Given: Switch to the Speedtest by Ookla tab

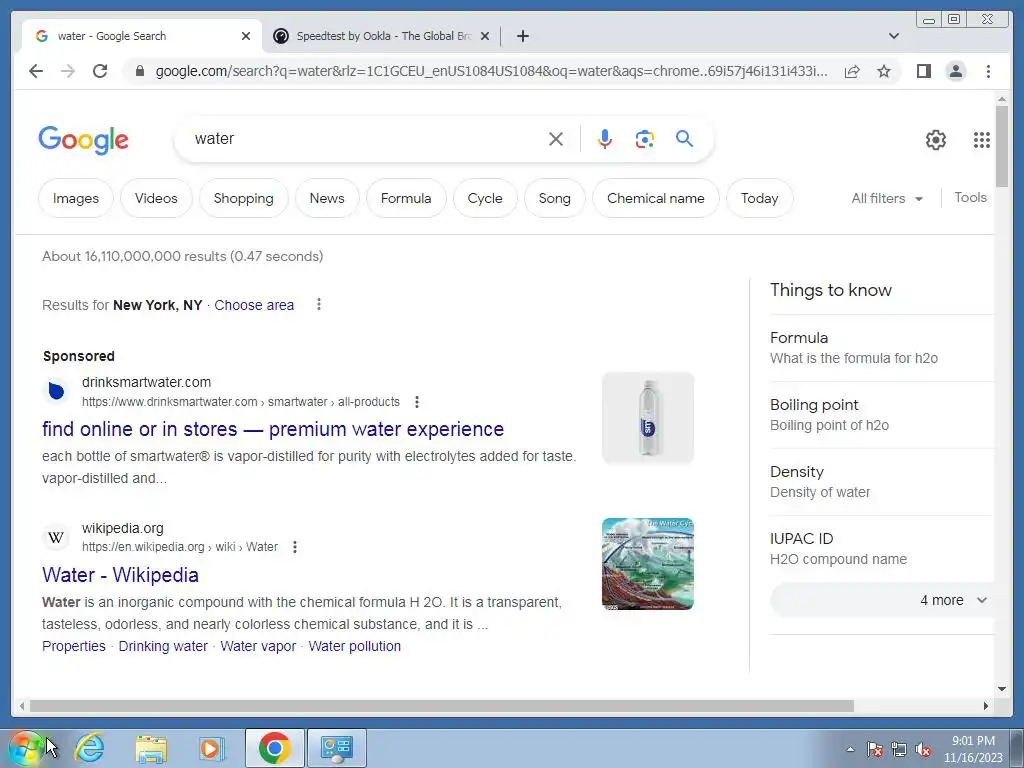Looking at the screenshot, I should tap(382, 36).
